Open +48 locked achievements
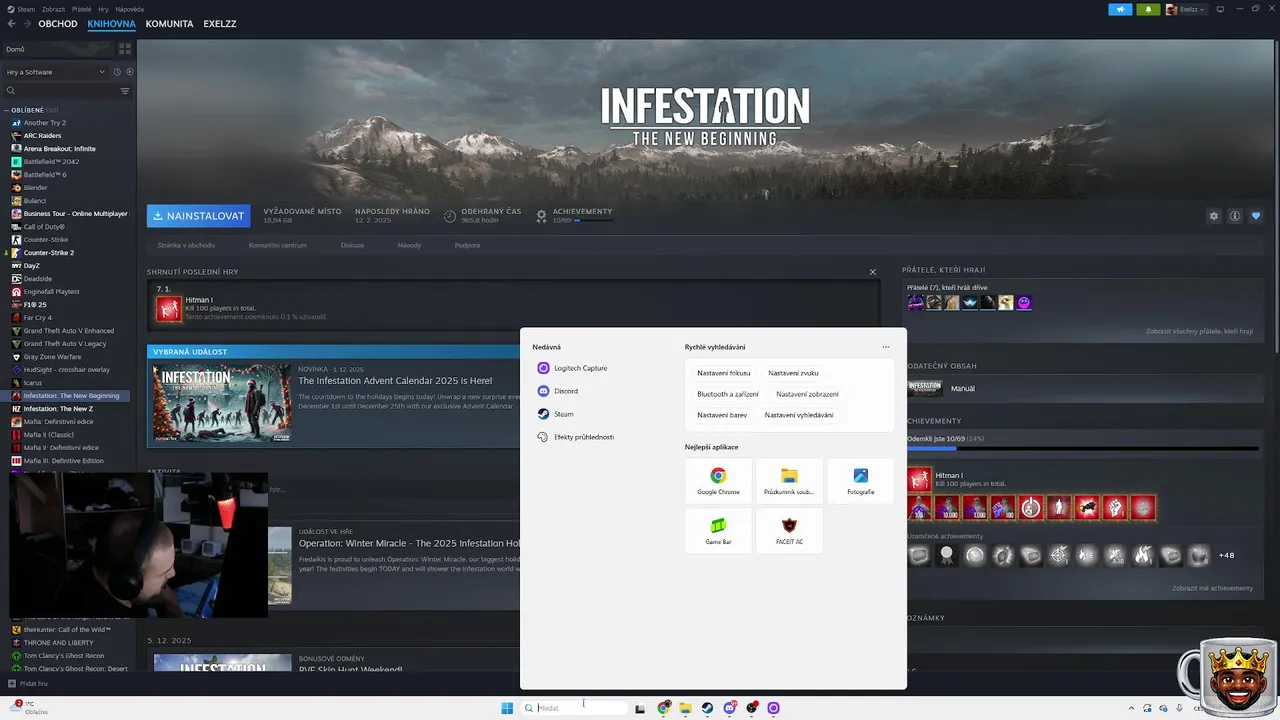 point(1227,555)
